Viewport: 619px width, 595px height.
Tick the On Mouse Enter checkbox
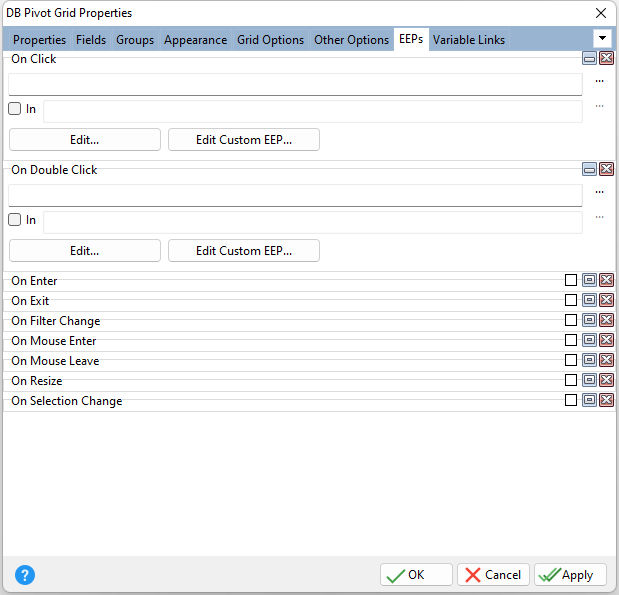pyautogui.click(x=571, y=340)
